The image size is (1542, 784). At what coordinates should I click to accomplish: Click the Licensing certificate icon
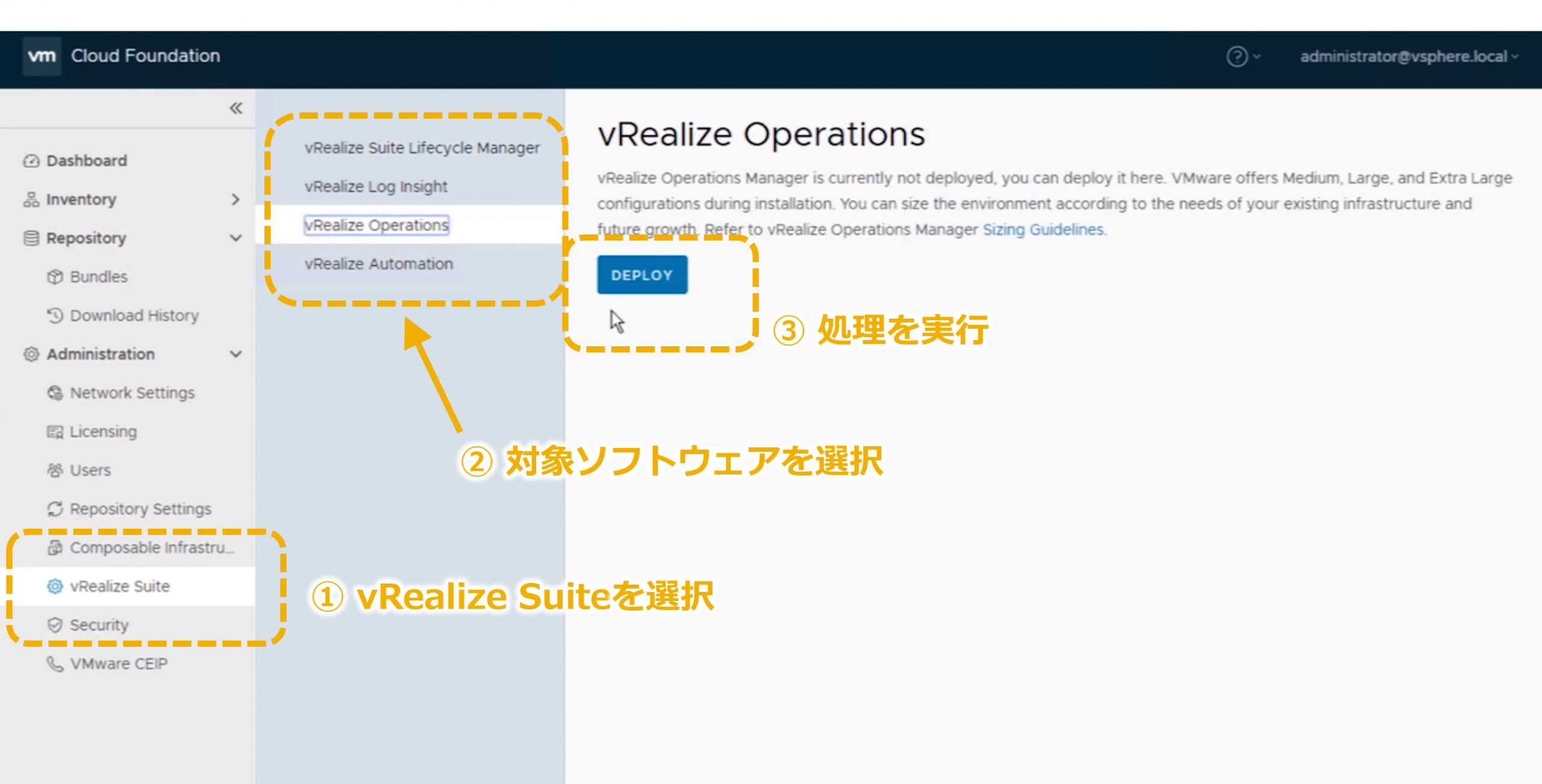point(55,432)
